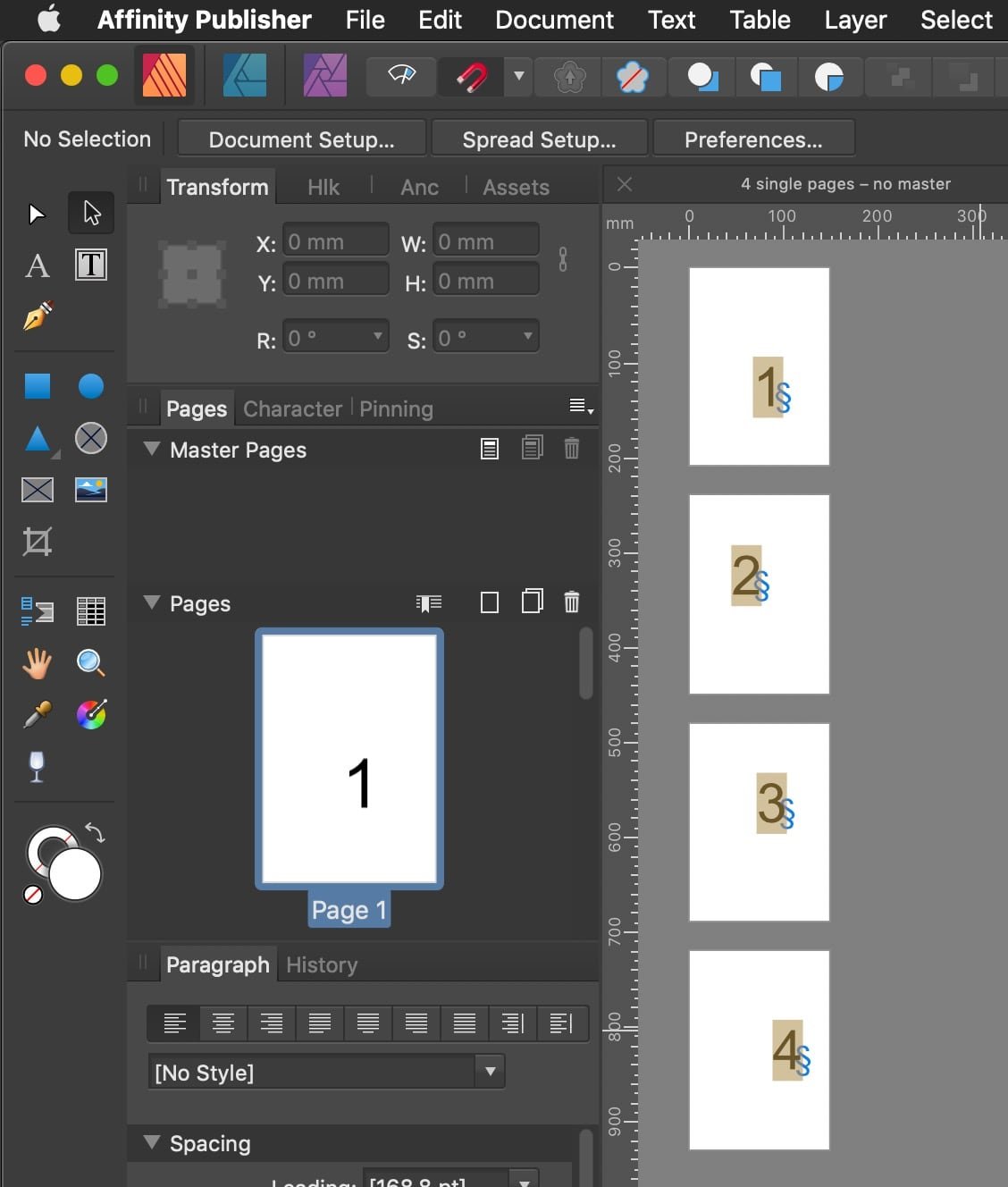The image size is (1008, 1187).
Task: Select the Page 1 thumbnail
Action: (x=349, y=758)
